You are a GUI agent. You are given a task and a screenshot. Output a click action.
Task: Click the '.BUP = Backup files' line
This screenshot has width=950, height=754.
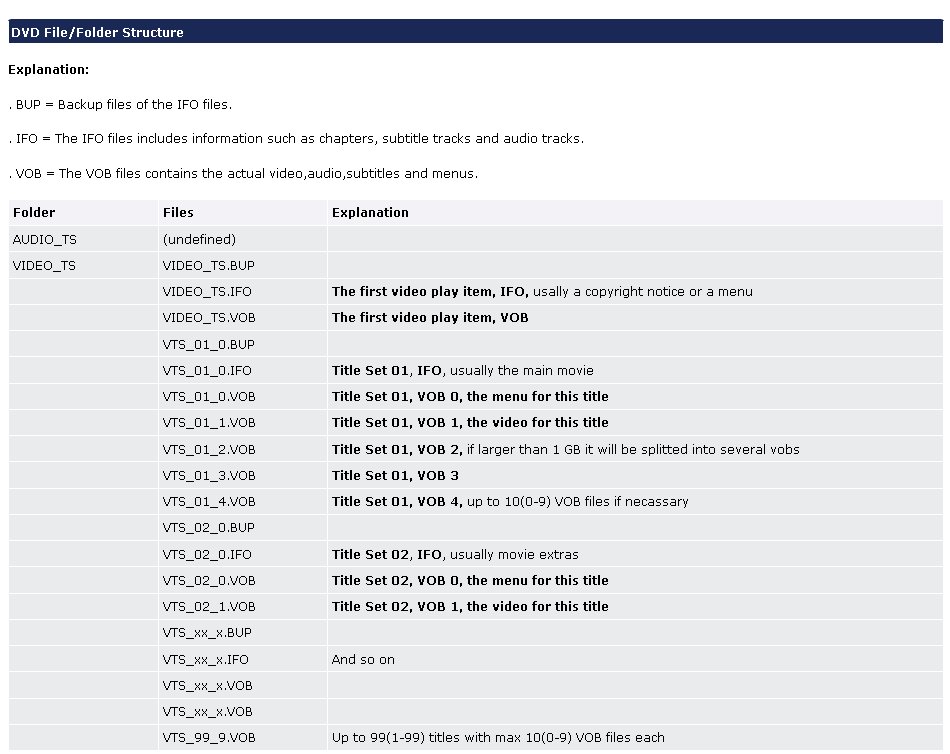tap(120, 104)
